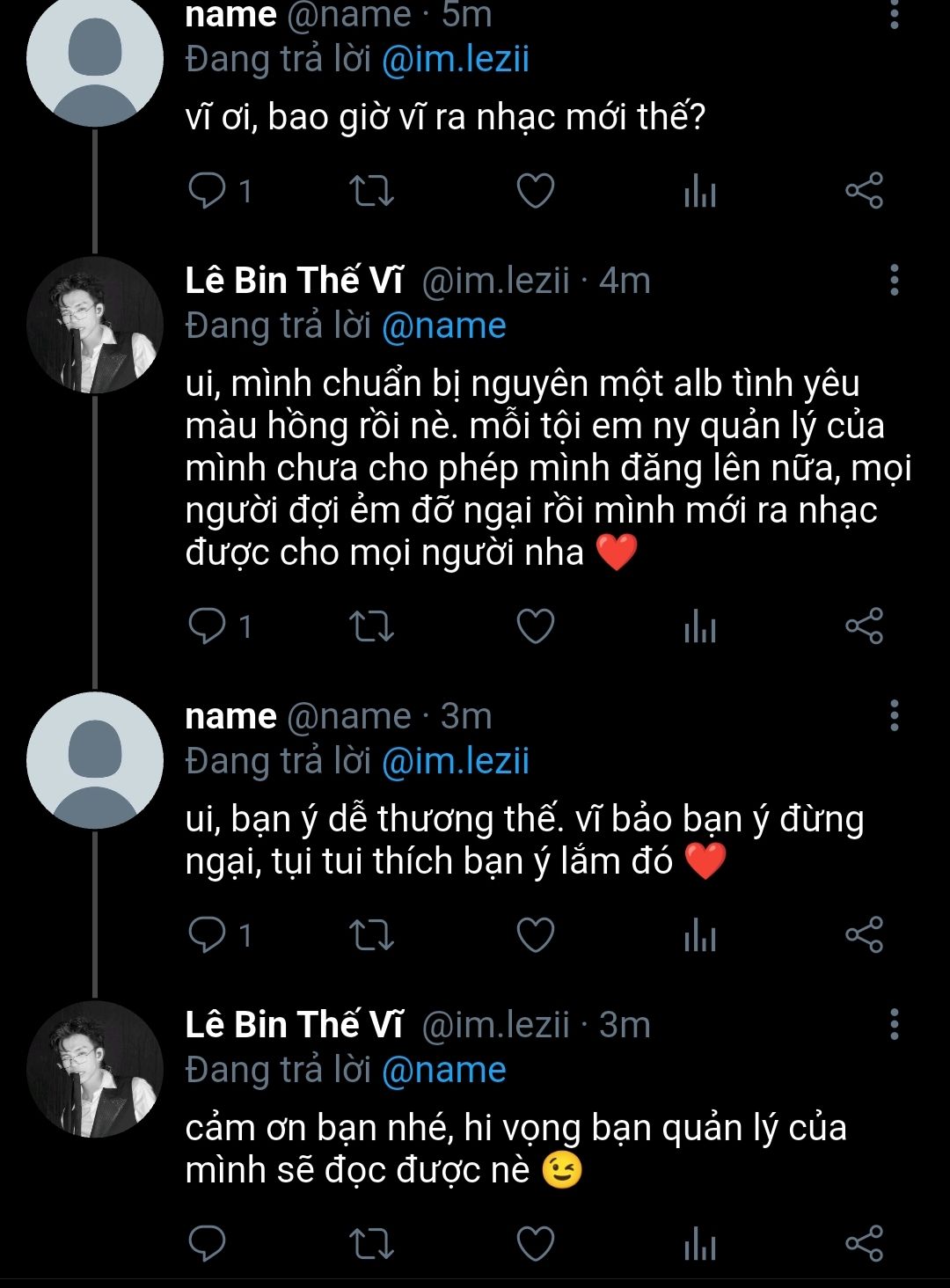Open more options for the 5m tweet
This screenshot has height=1288, width=950.
[894, 15]
